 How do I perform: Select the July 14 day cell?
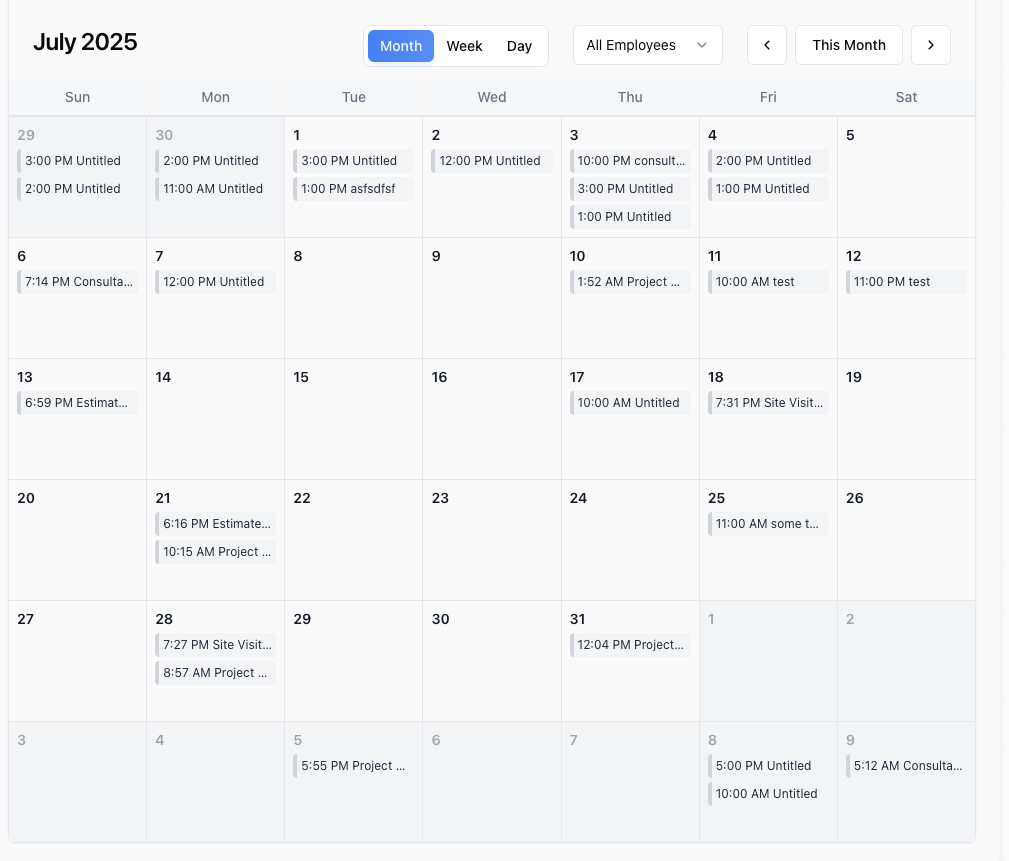[x=216, y=419]
